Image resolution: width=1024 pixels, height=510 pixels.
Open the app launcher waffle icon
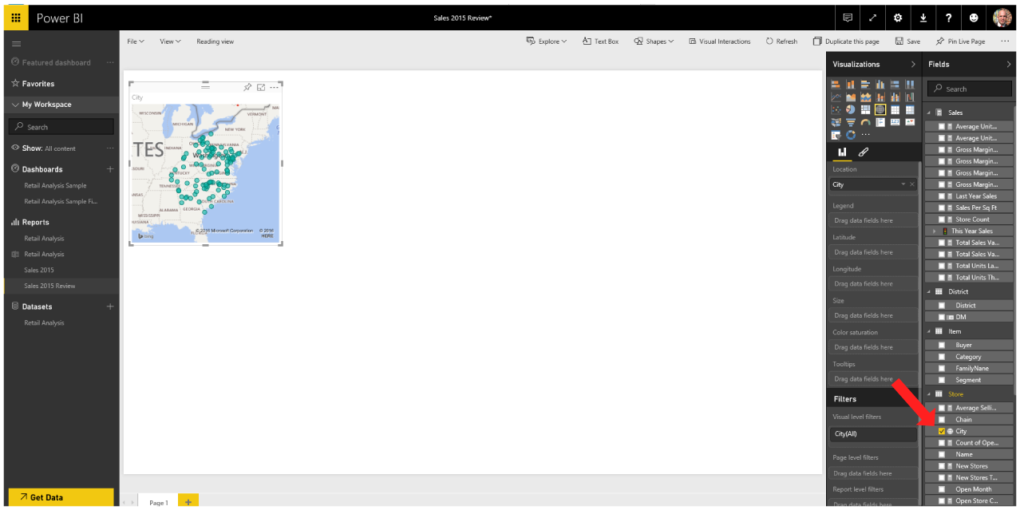click(x=16, y=18)
